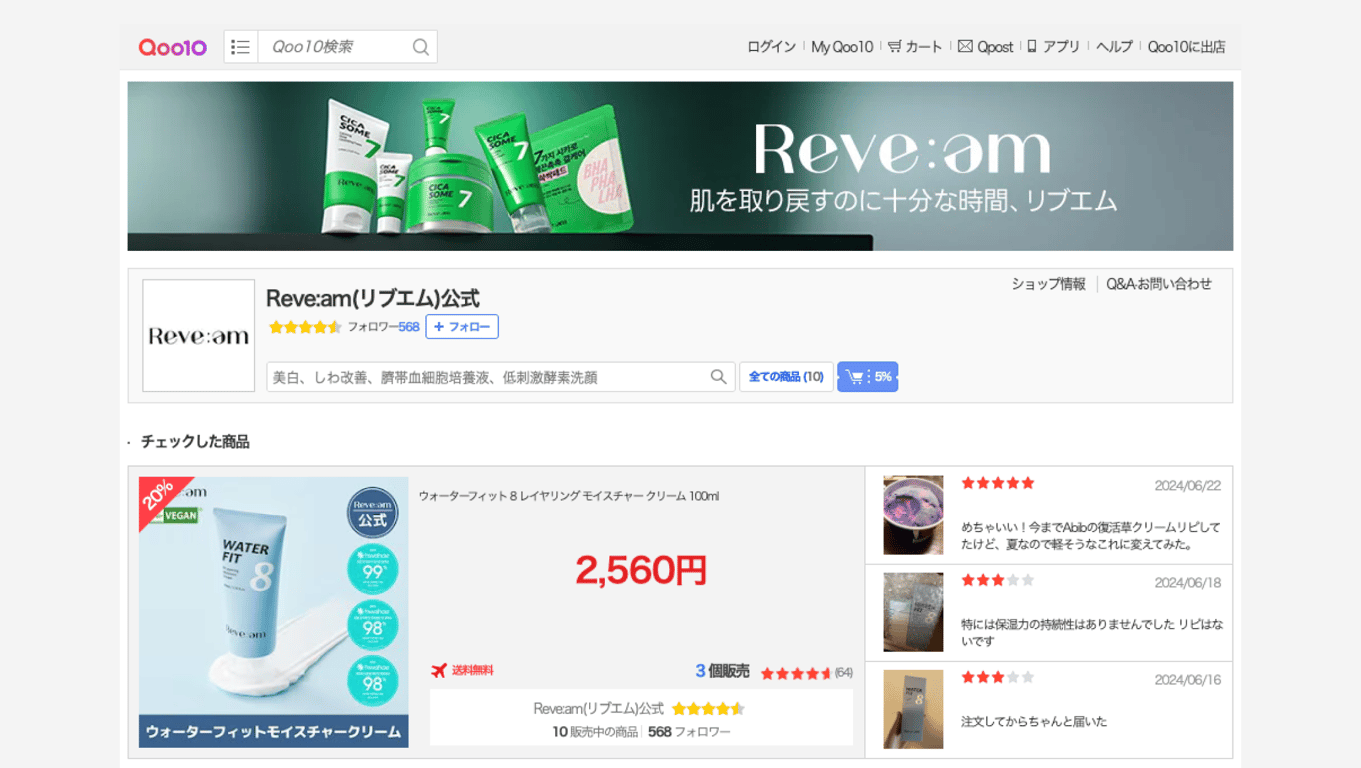1361x768 pixels.
Task: Open the cart icon in header
Action: click(894, 46)
